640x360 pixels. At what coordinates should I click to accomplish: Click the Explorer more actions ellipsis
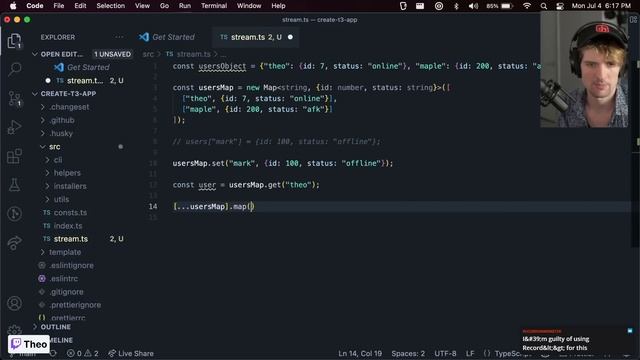click(119, 37)
